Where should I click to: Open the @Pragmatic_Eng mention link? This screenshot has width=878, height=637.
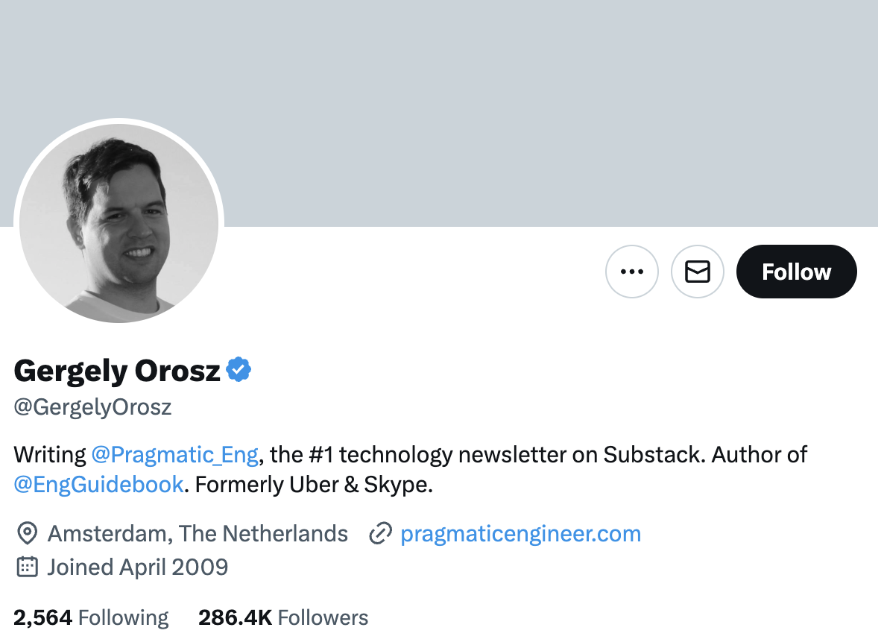pos(175,454)
